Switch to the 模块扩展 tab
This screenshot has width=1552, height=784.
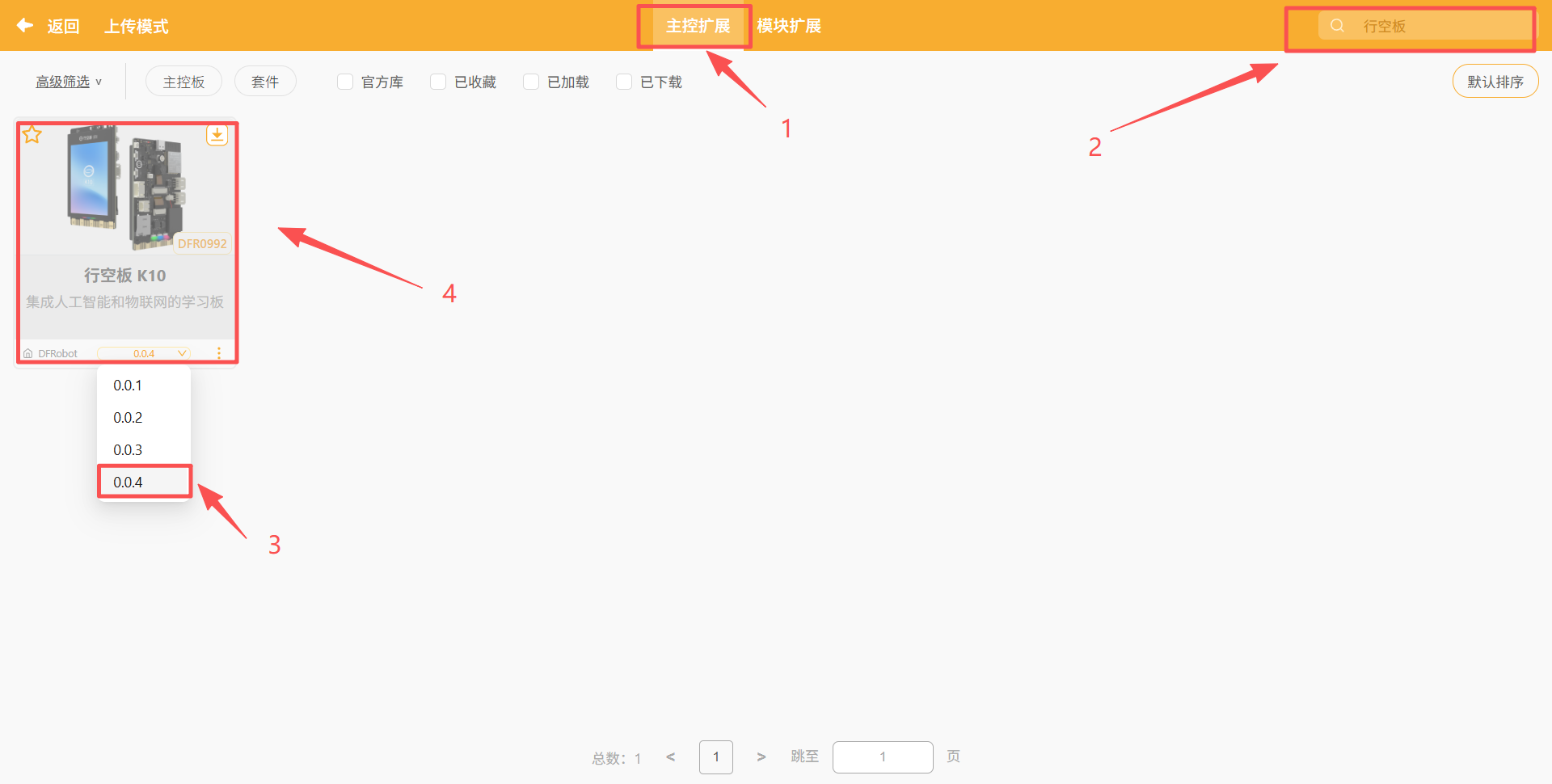(x=789, y=25)
